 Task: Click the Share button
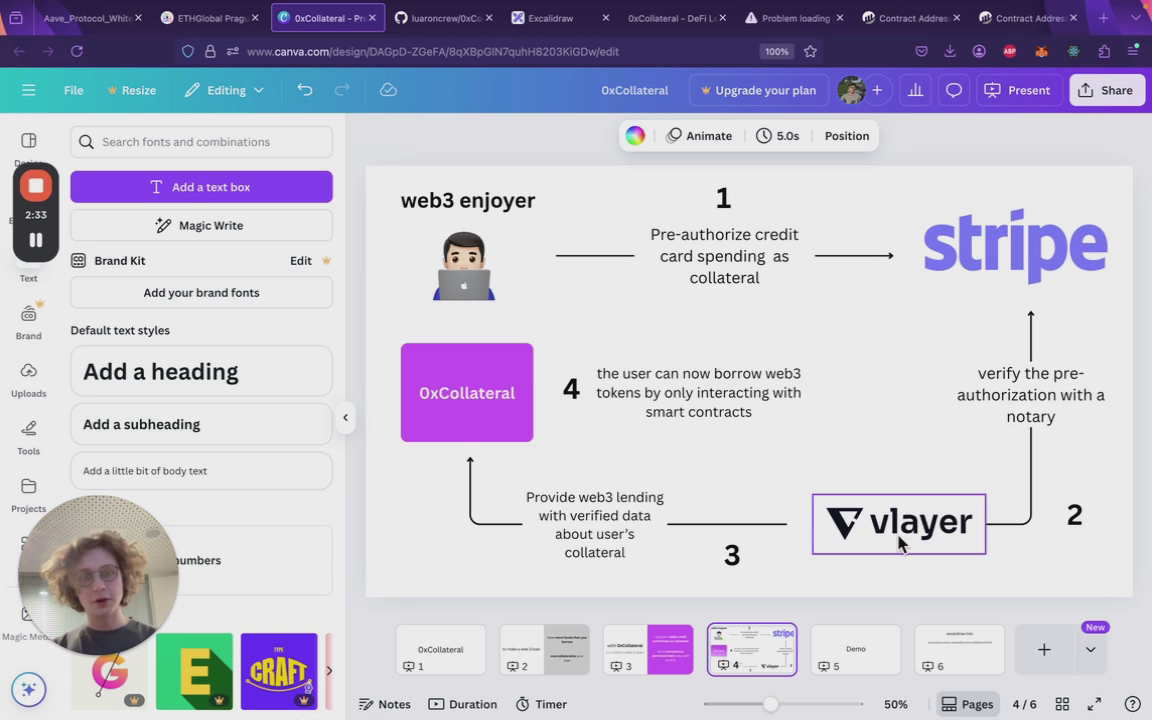pos(1106,90)
